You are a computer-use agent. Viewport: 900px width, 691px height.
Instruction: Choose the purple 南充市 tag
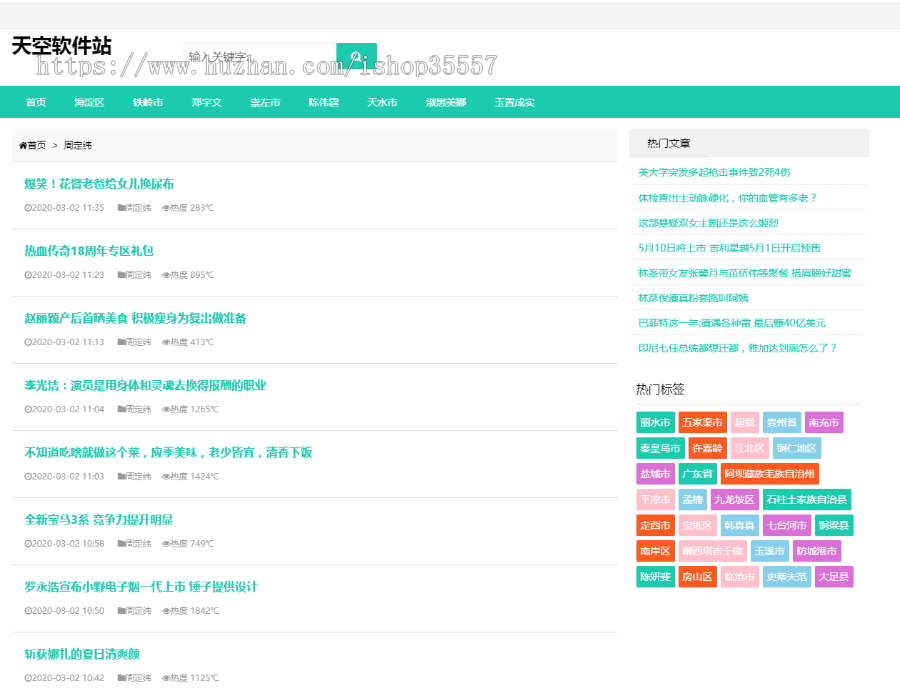pyautogui.click(x=824, y=422)
